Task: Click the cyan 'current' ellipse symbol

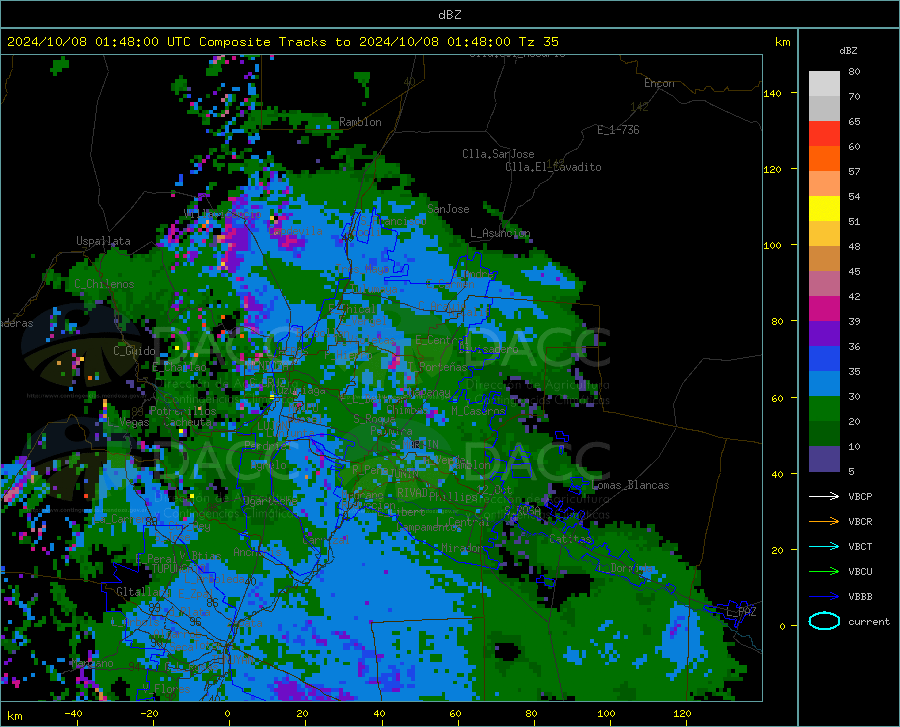Action: pyautogui.click(x=824, y=621)
